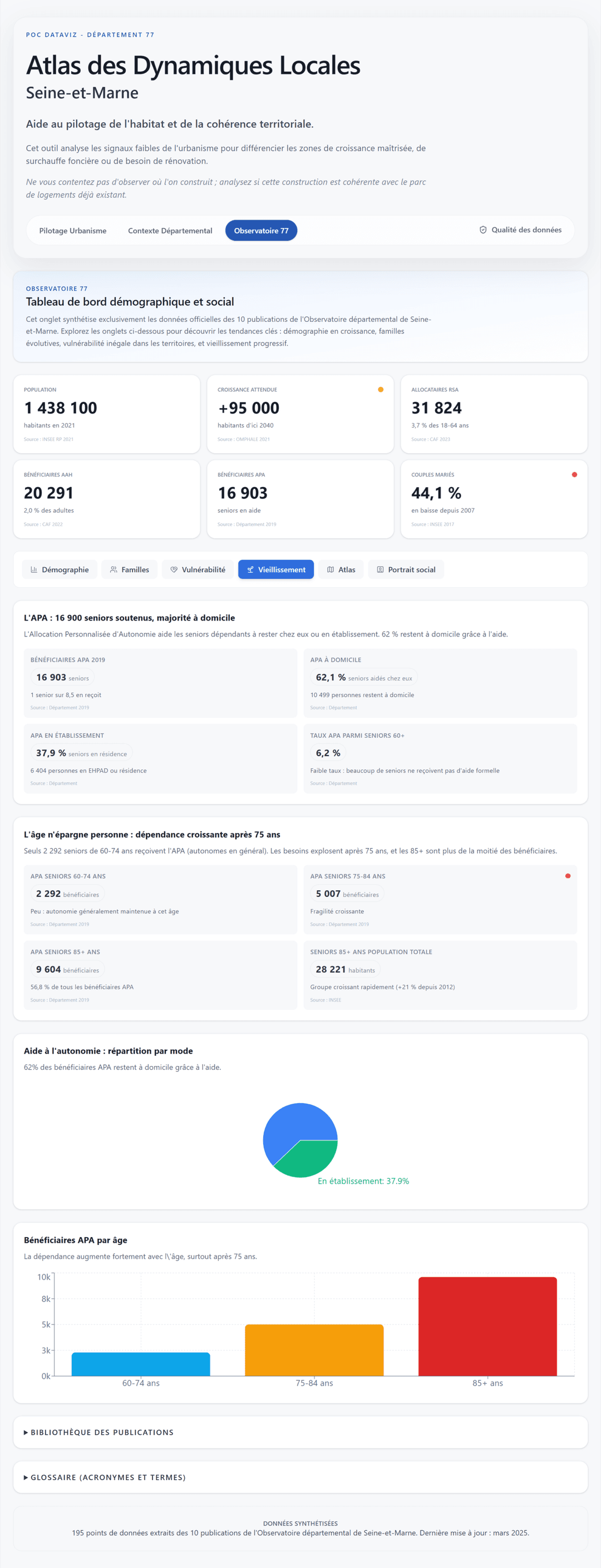The image size is (601, 1568).
Task: Click the En établissement: 37.9% chart label
Action: [363, 1181]
